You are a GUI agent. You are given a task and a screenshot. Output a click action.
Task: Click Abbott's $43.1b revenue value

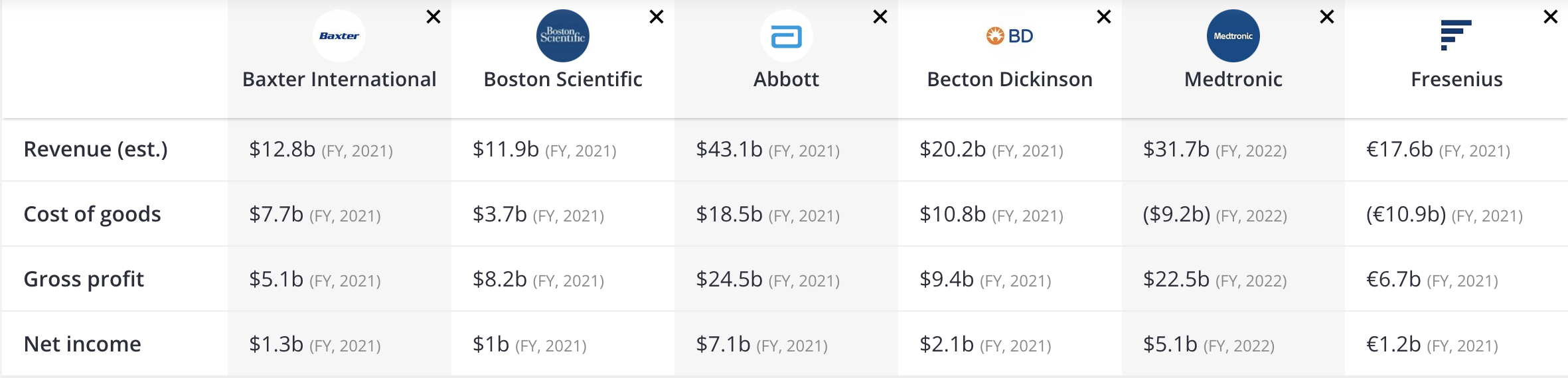pos(729,149)
